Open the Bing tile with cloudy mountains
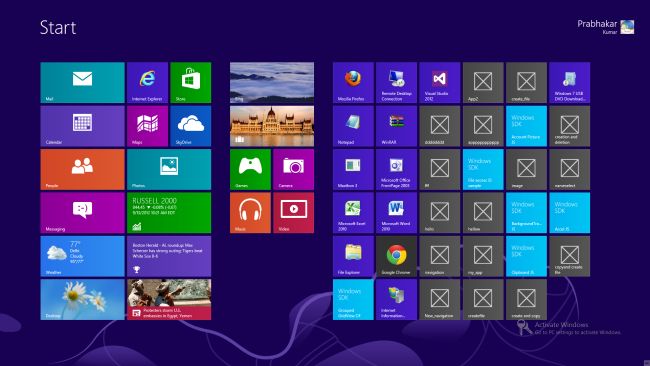This screenshot has width=650, height=366. (x=272, y=82)
